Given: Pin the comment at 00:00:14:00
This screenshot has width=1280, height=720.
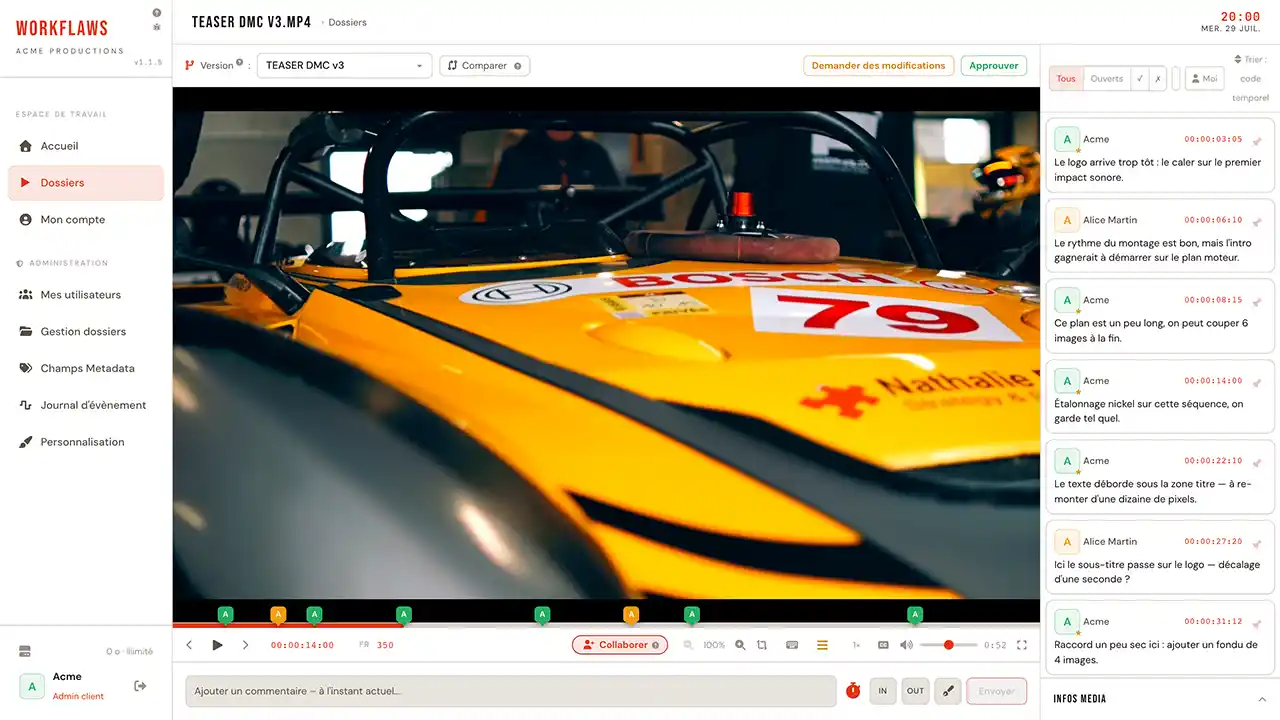Looking at the screenshot, I should 1257,381.
